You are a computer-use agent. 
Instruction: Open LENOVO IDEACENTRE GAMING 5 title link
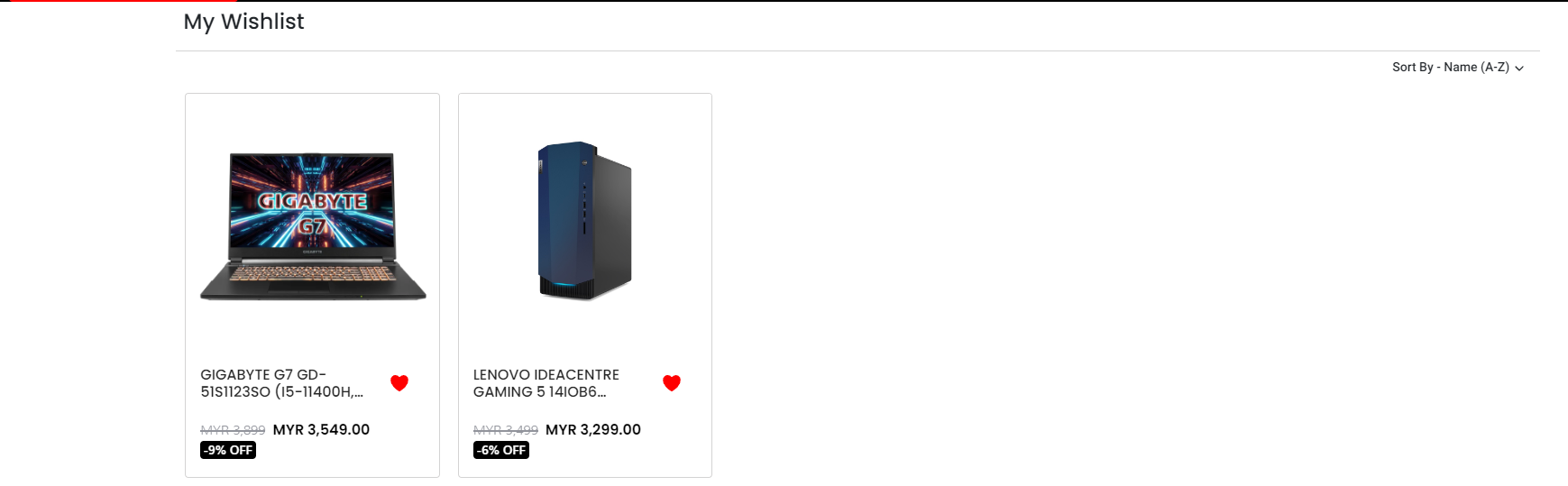pyautogui.click(x=546, y=383)
